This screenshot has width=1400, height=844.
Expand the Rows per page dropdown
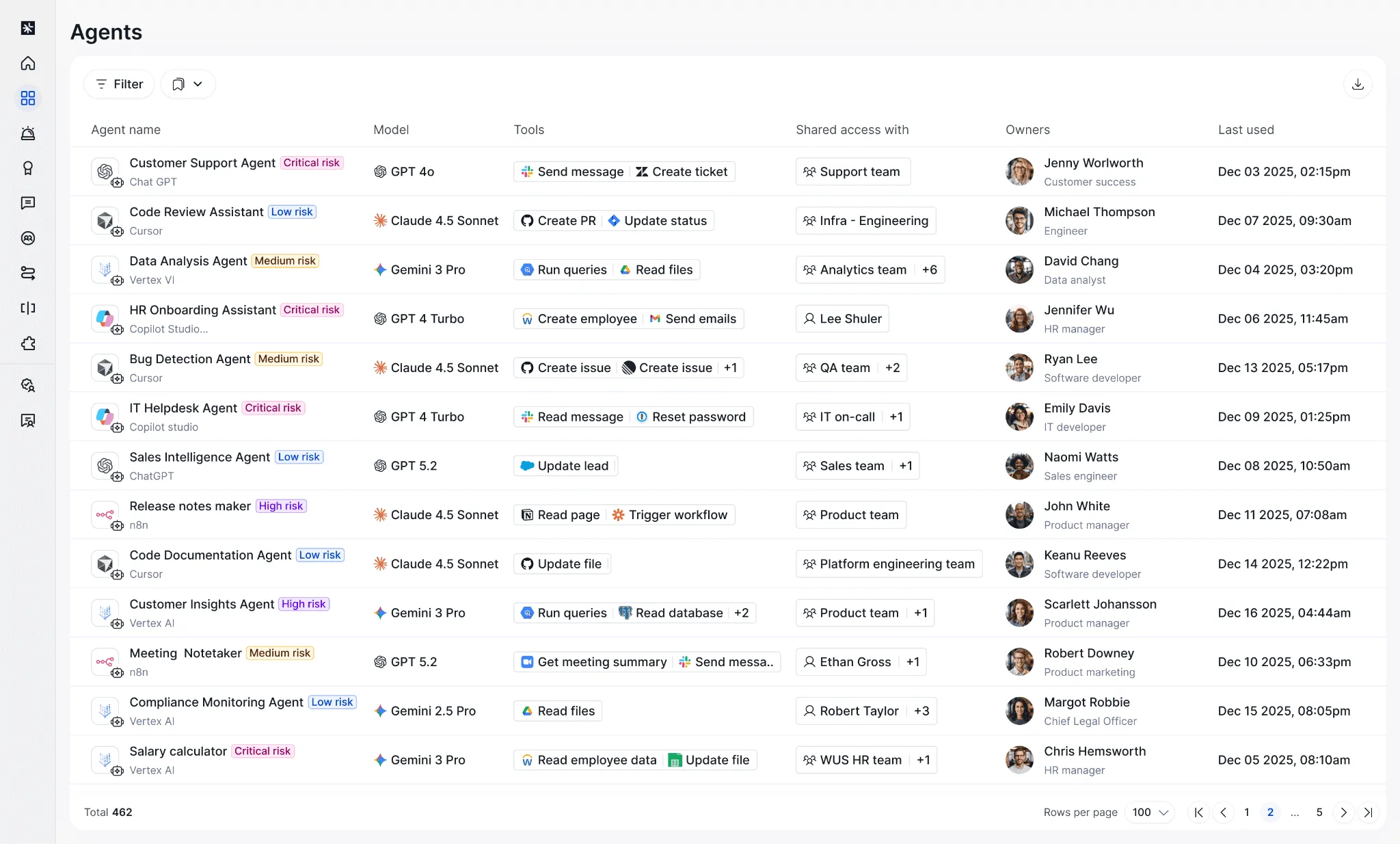click(x=1150, y=812)
